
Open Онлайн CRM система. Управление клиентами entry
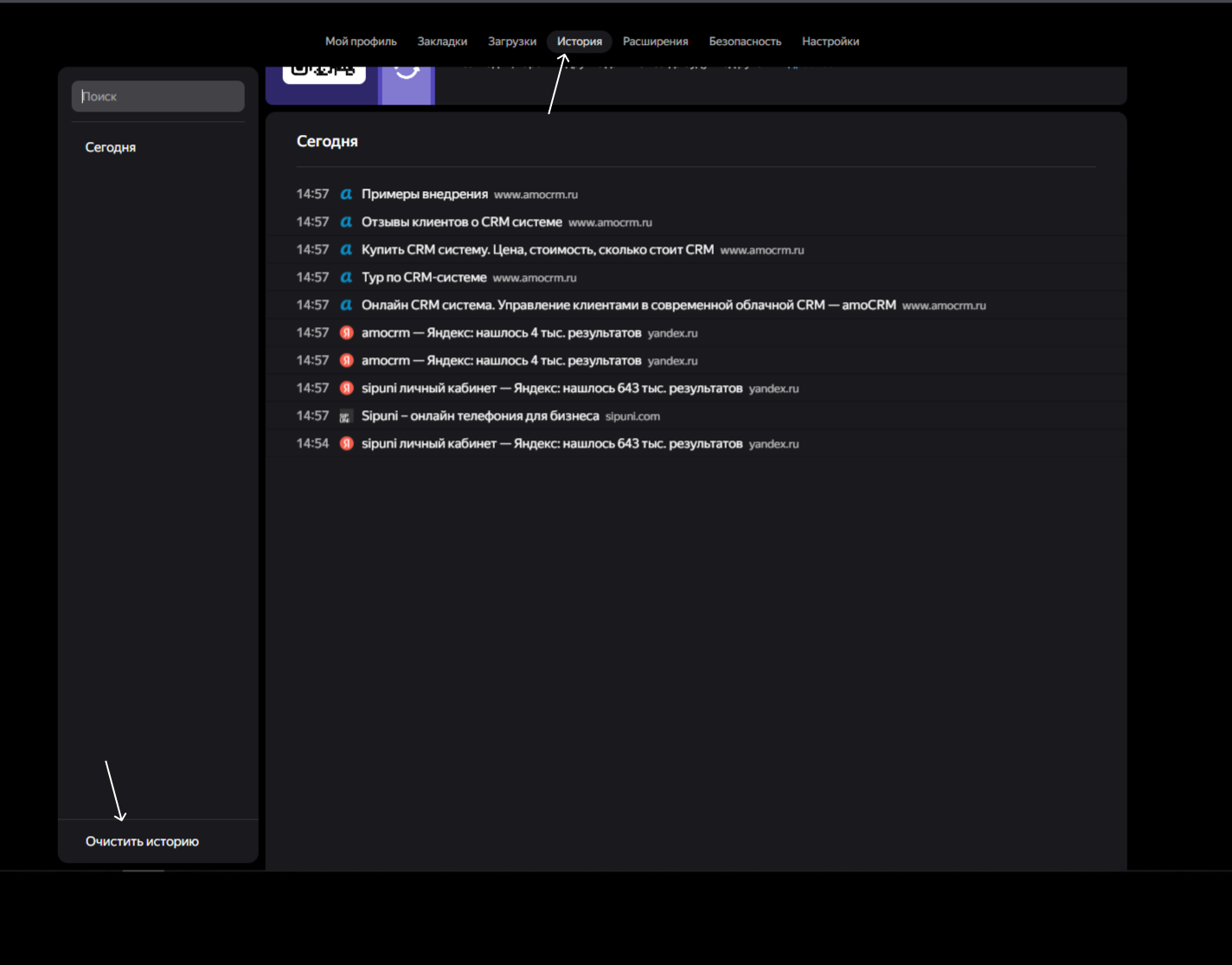click(629, 305)
